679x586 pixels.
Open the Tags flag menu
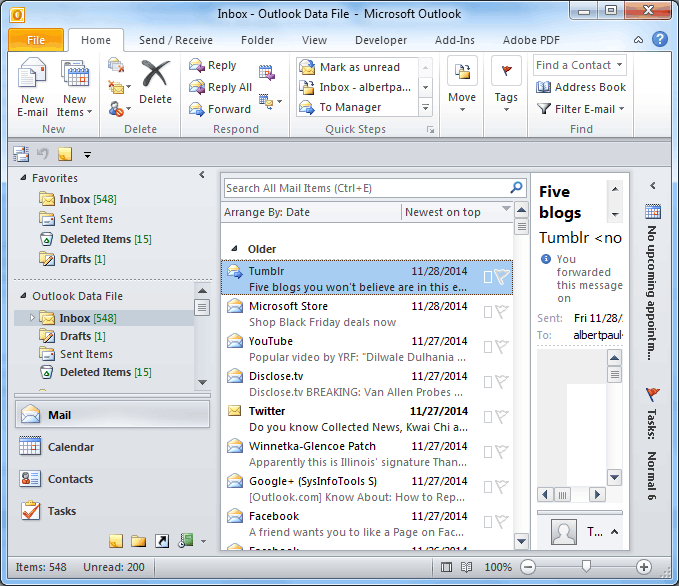tap(506, 84)
